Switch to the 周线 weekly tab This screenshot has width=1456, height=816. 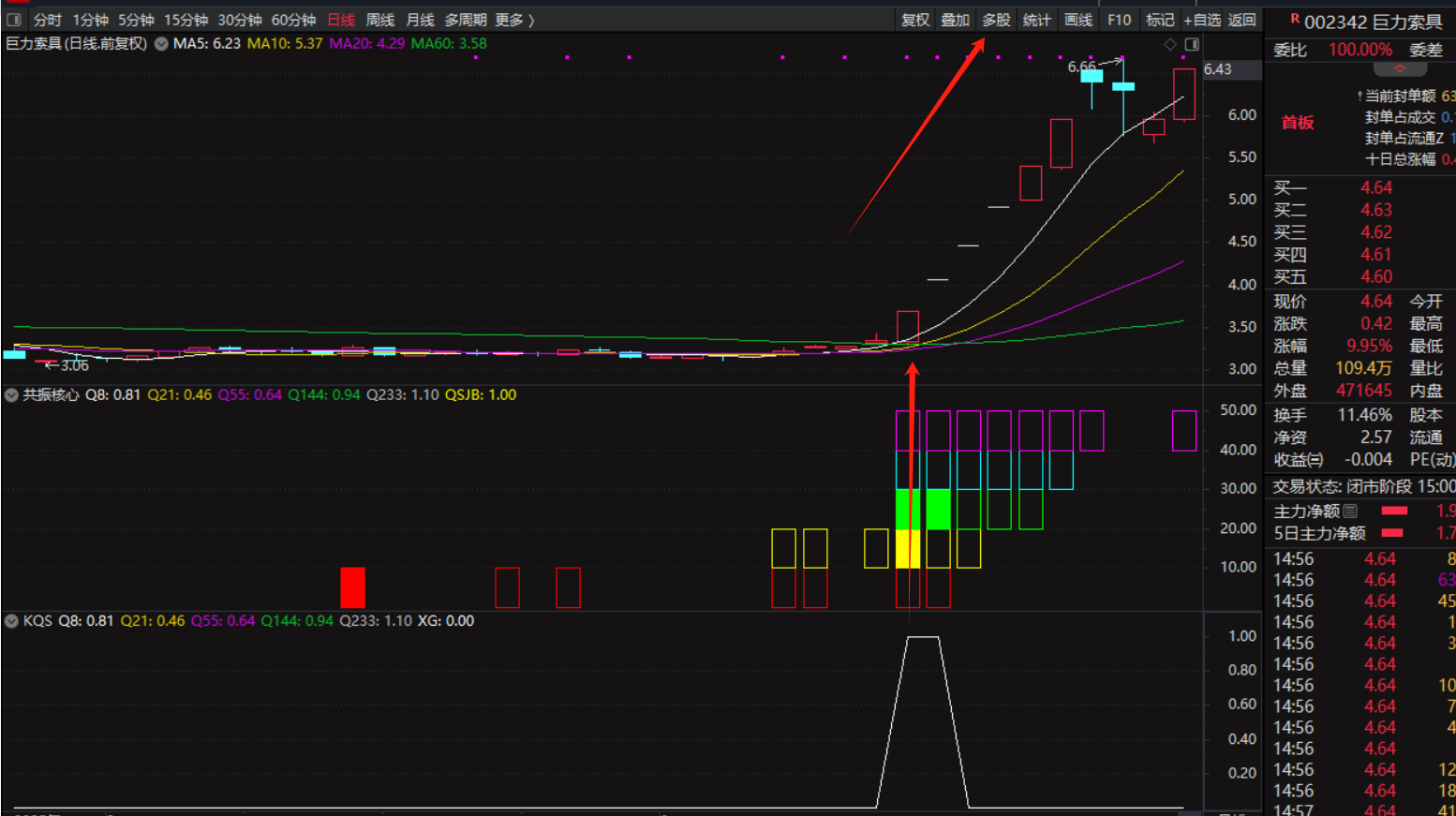[379, 20]
